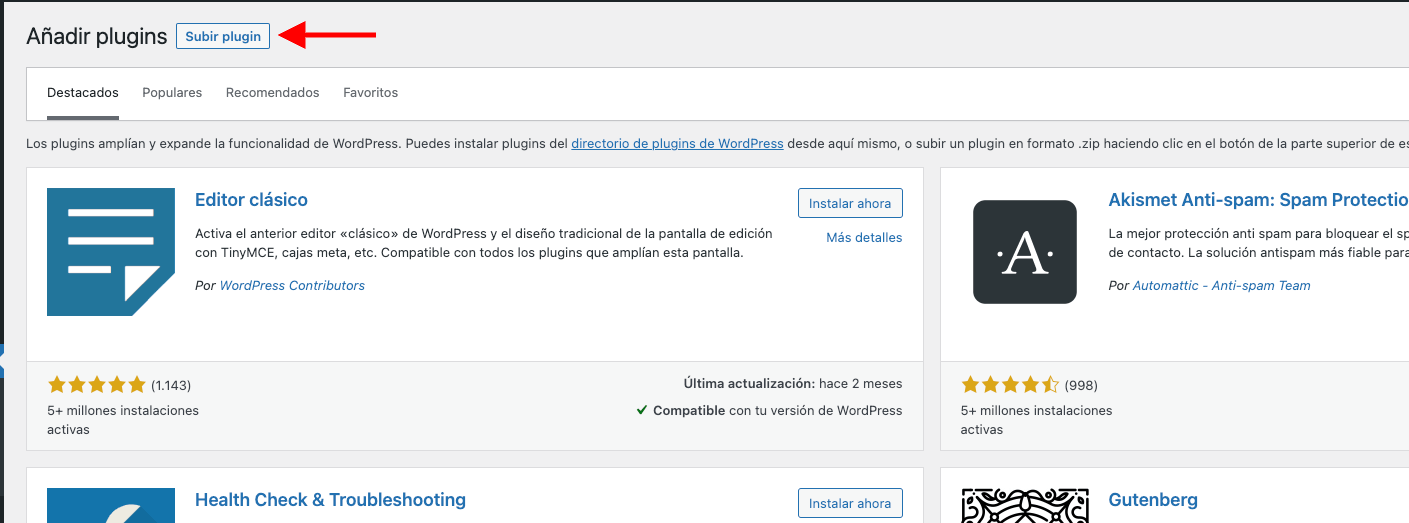Screen dimensions: 1409x523
Task: Open Automattic - Anti-spam Team author link
Action: [x=1221, y=286]
